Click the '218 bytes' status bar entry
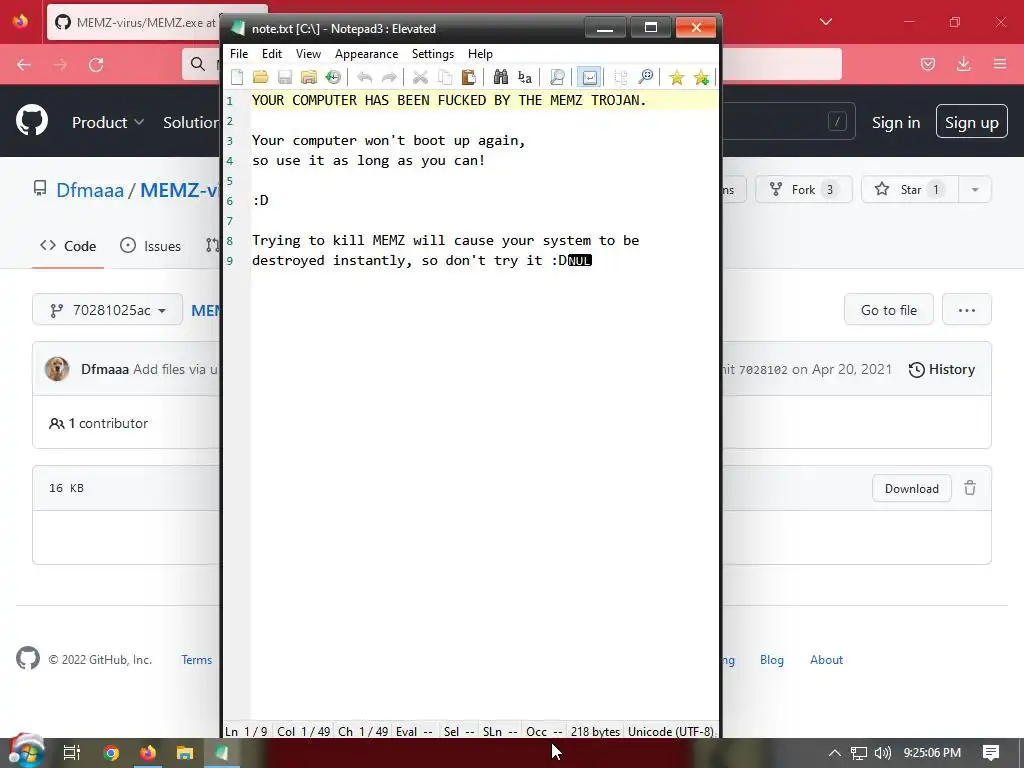Viewport: 1024px width, 768px height. click(x=595, y=731)
